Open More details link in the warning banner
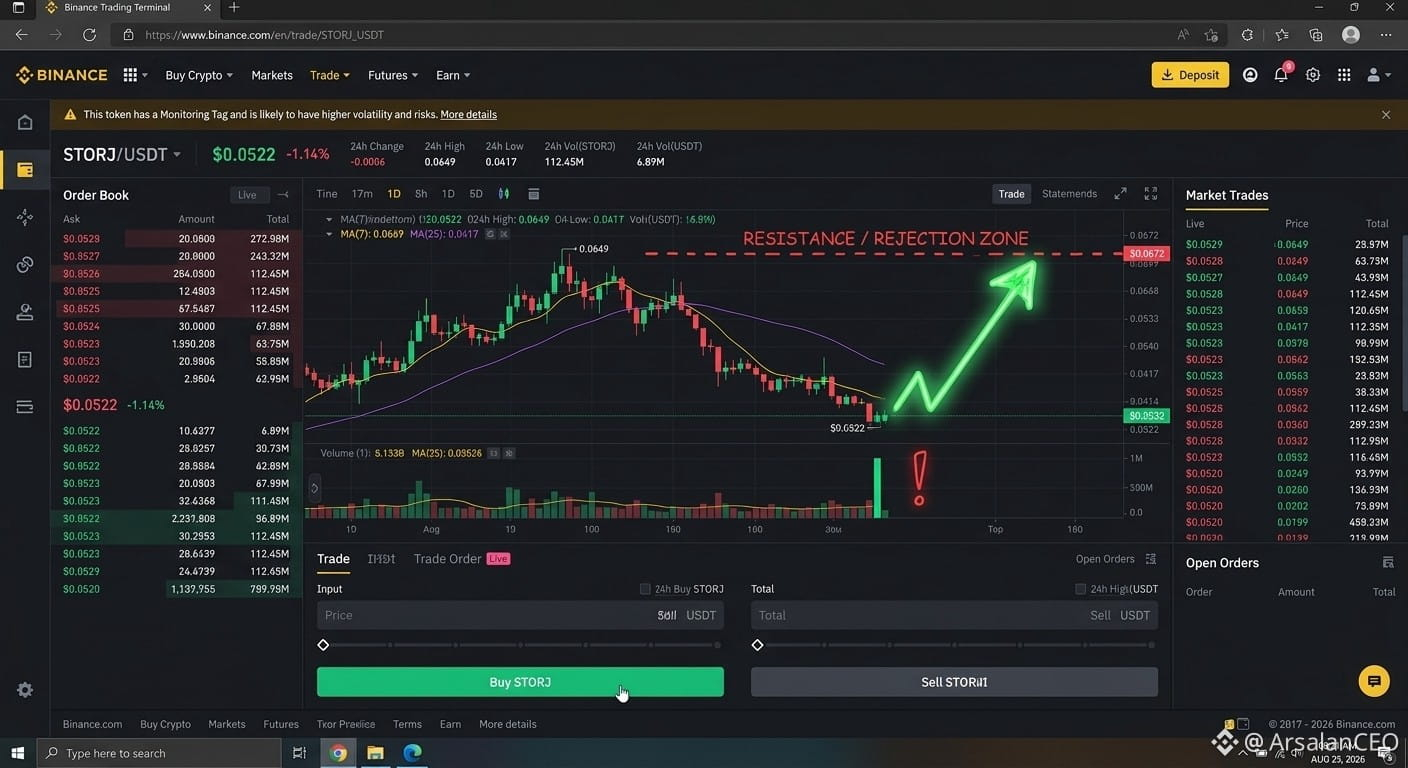The height and width of the screenshot is (768, 1408). [468, 115]
